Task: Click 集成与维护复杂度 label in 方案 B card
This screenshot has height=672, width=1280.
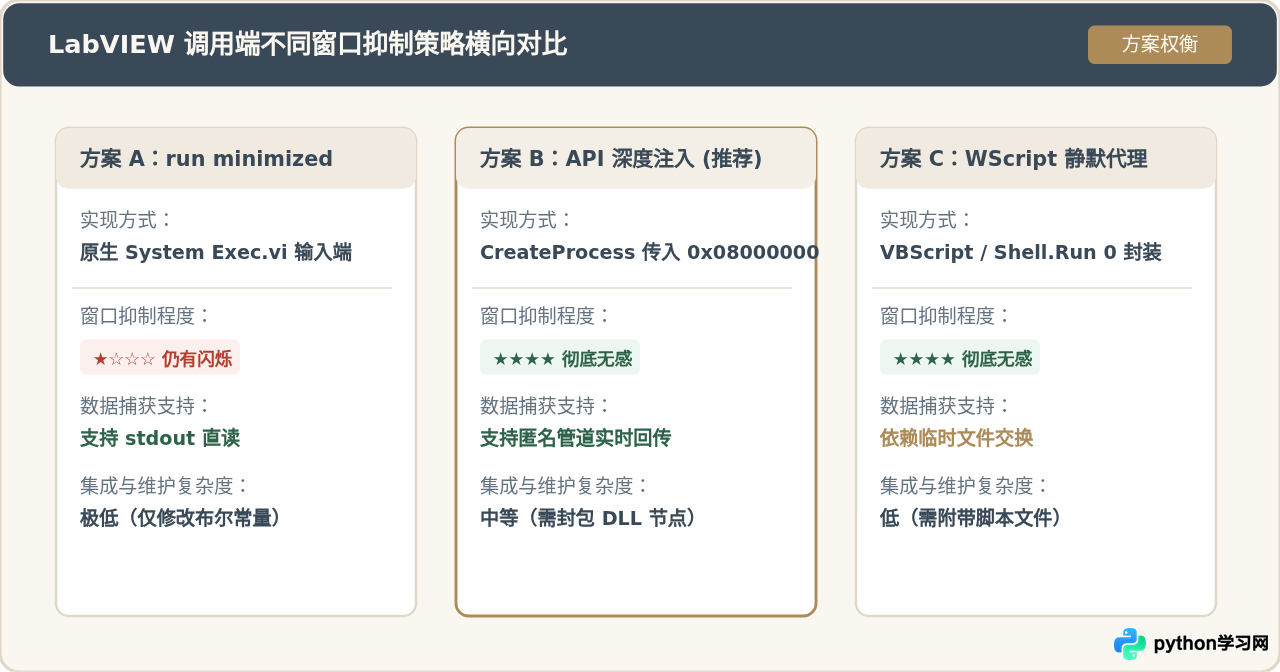Action: pos(565,486)
